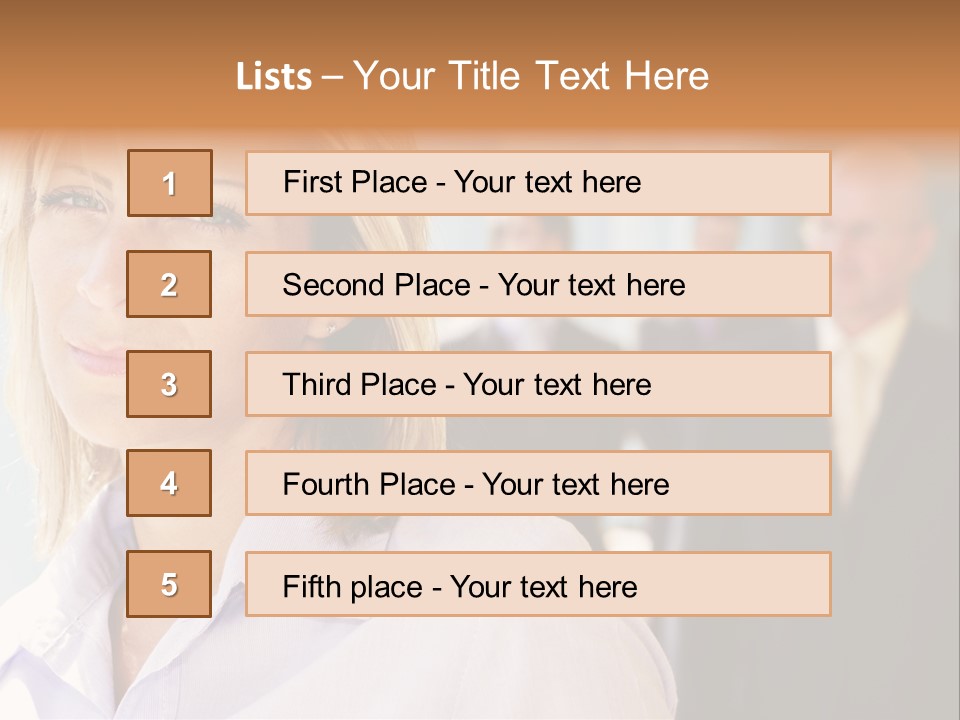Click the Second Place text bar

click(538, 284)
